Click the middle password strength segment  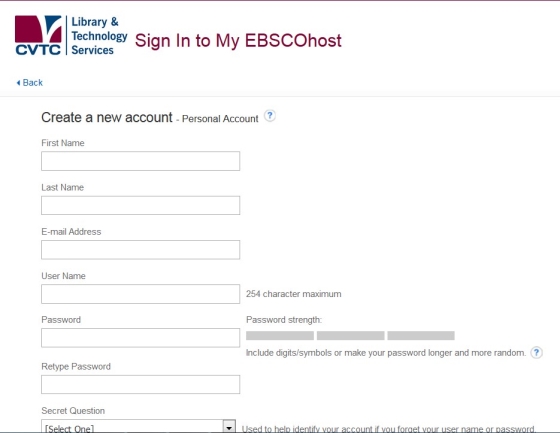click(x=351, y=335)
